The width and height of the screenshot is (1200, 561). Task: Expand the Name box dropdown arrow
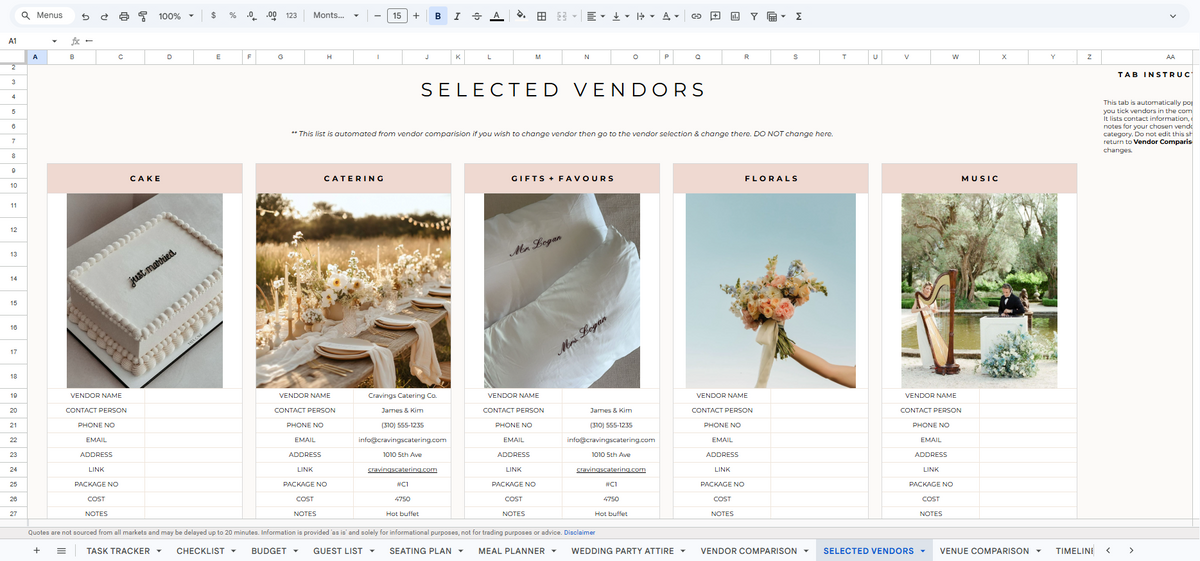coord(54,41)
